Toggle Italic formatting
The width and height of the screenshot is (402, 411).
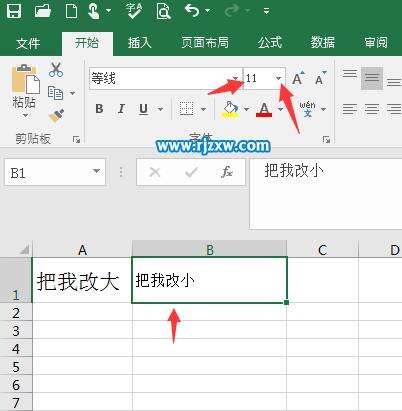click(121, 109)
